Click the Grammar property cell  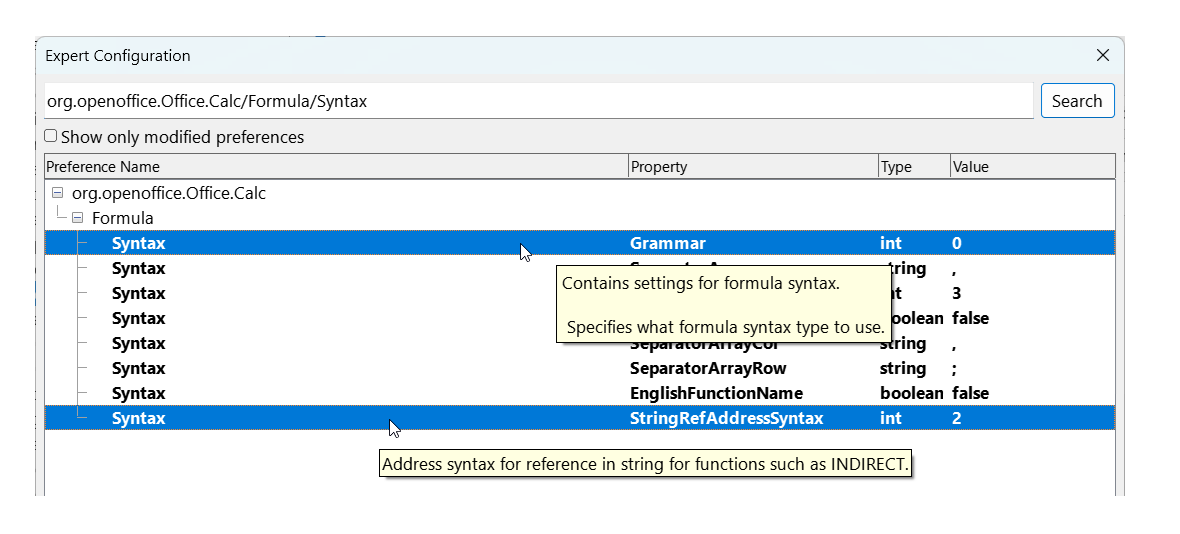tap(668, 243)
